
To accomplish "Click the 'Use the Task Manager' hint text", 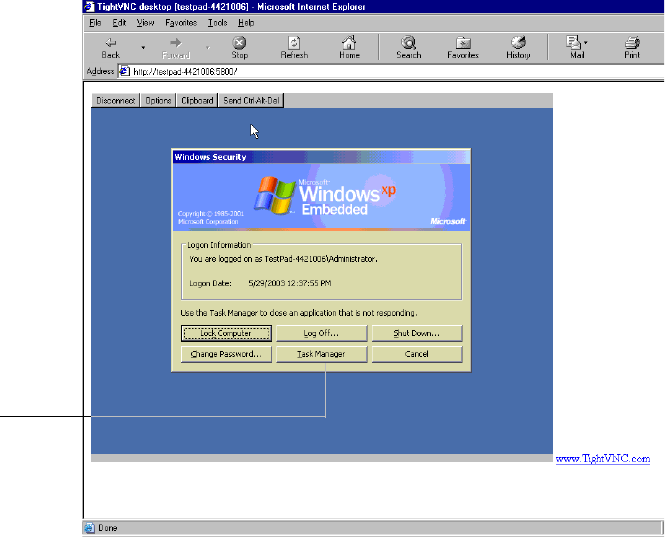I will point(299,313).
